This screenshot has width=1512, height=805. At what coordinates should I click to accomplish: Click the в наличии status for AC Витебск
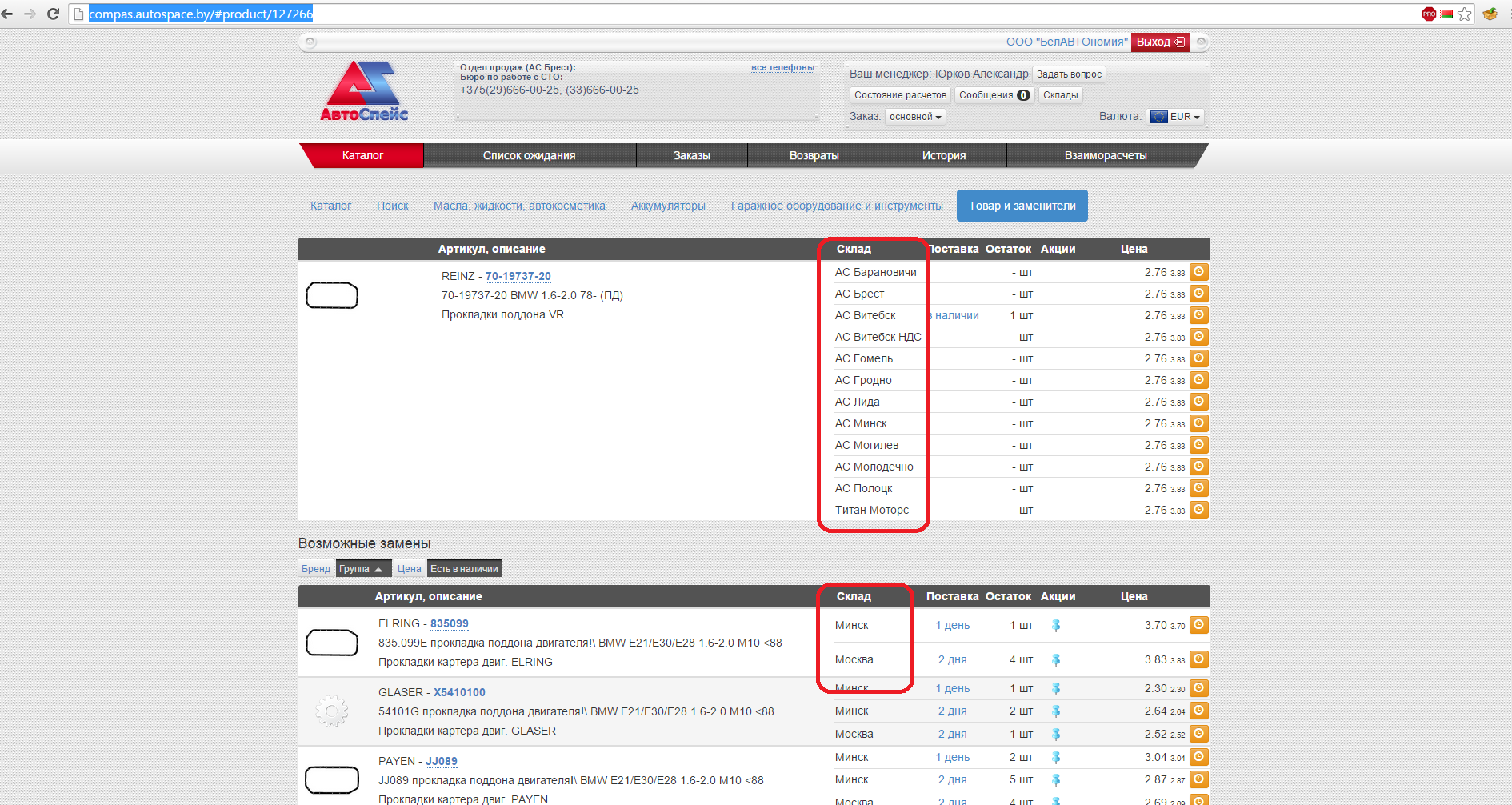tap(954, 315)
